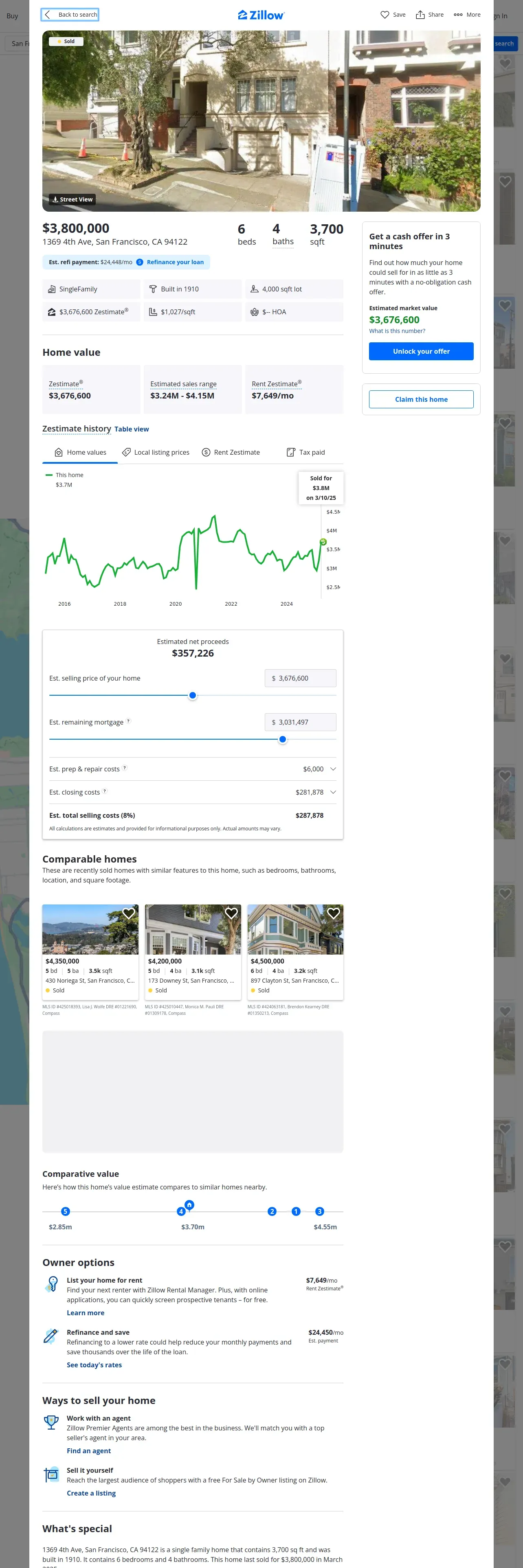Click the sign icon for Sell it yourself

tap(51, 1475)
